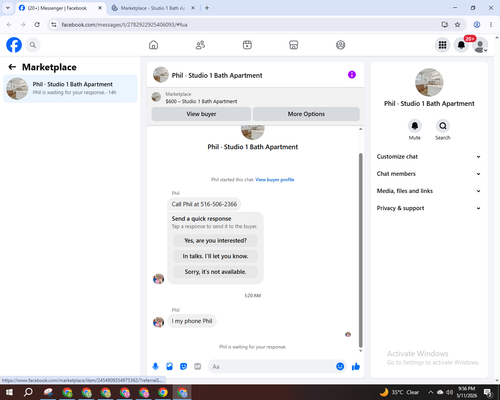Open the account profile picture menu

point(480,45)
